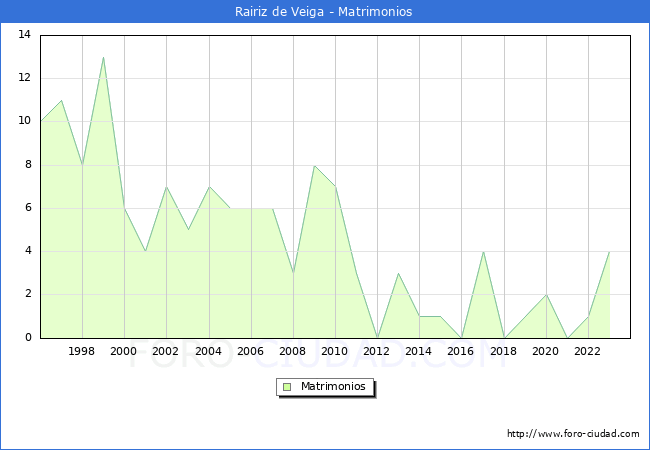This screenshot has height=450, width=650.
Task: Click the x-axis label 2000
Action: tap(124, 351)
